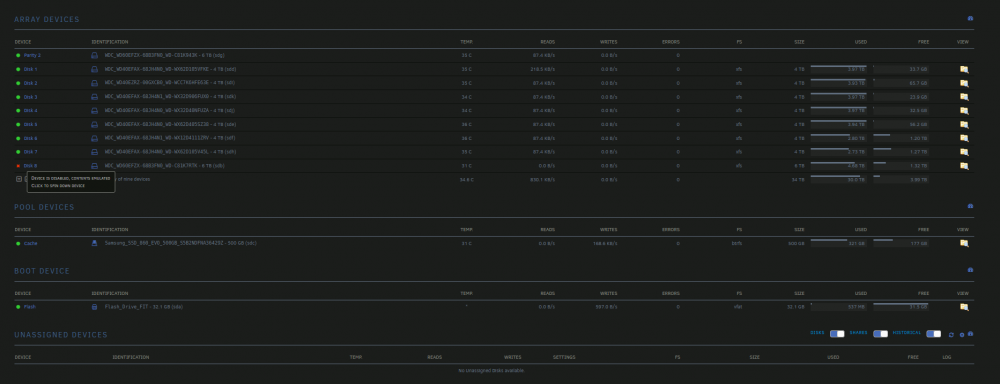Spin down Cache via green status dot
Image resolution: width=1000 pixels, height=384 pixels.
[18, 243]
